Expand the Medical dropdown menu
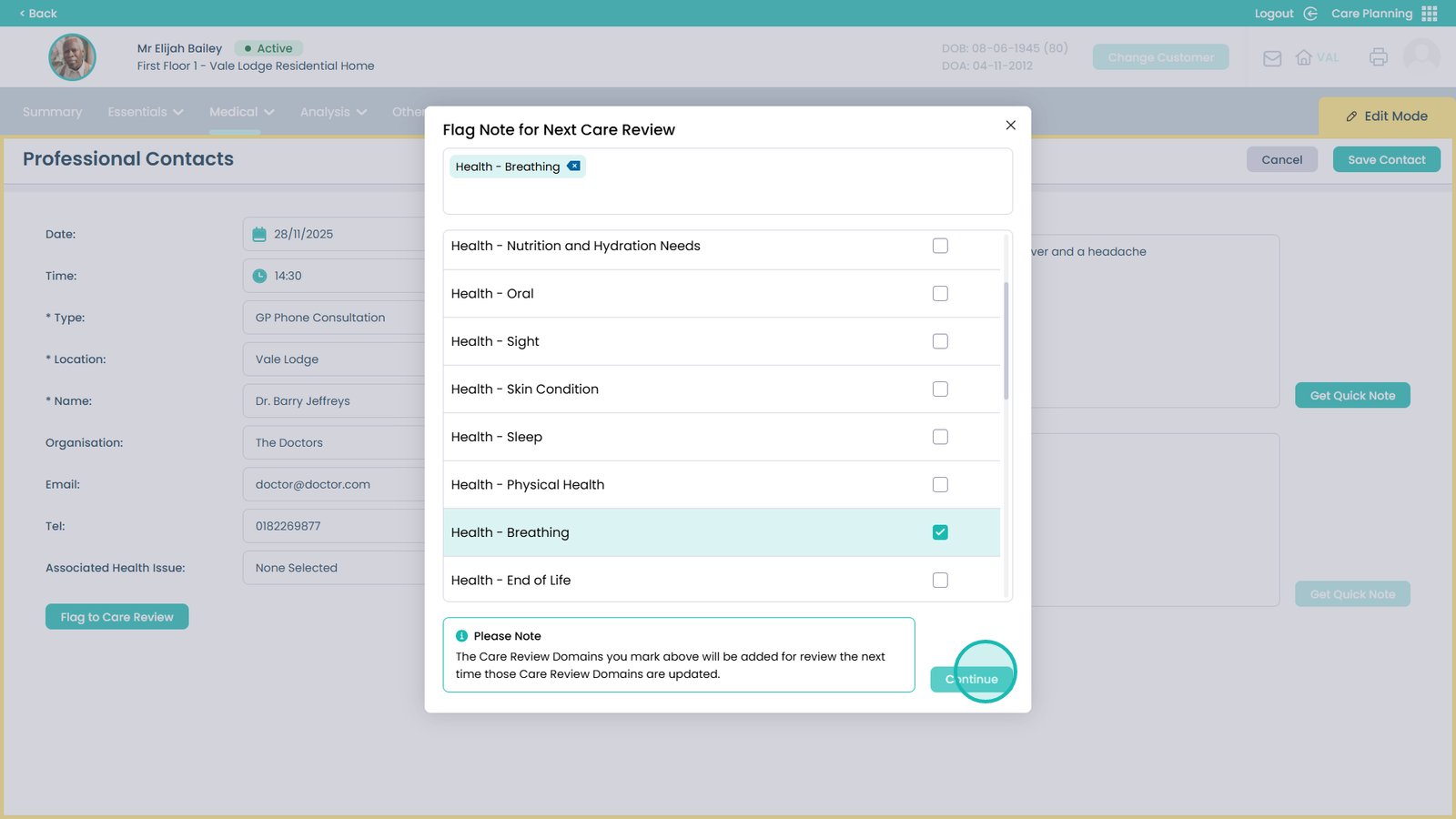This screenshot has height=819, width=1456. 241,112
